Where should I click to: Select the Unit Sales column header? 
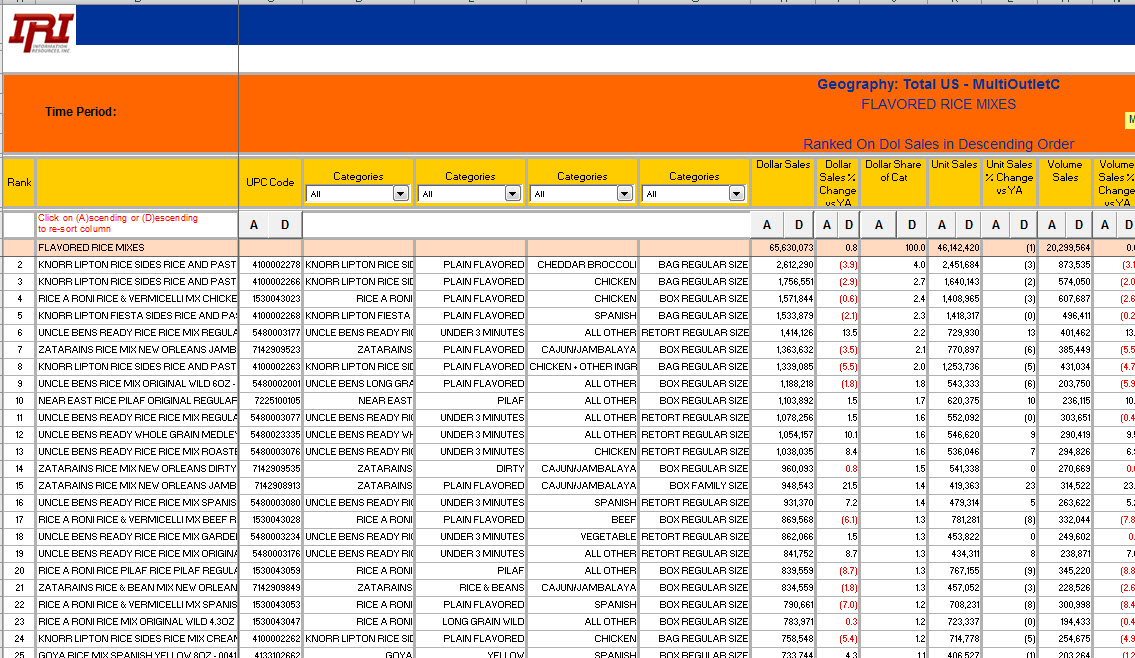pos(954,182)
